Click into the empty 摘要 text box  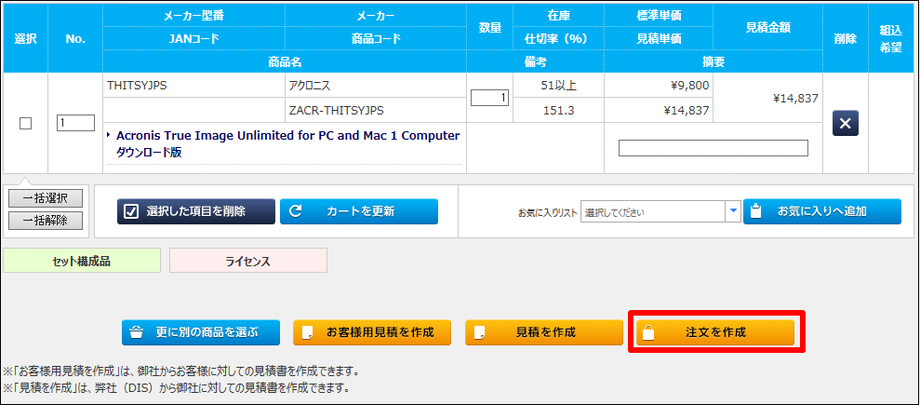[x=713, y=148]
